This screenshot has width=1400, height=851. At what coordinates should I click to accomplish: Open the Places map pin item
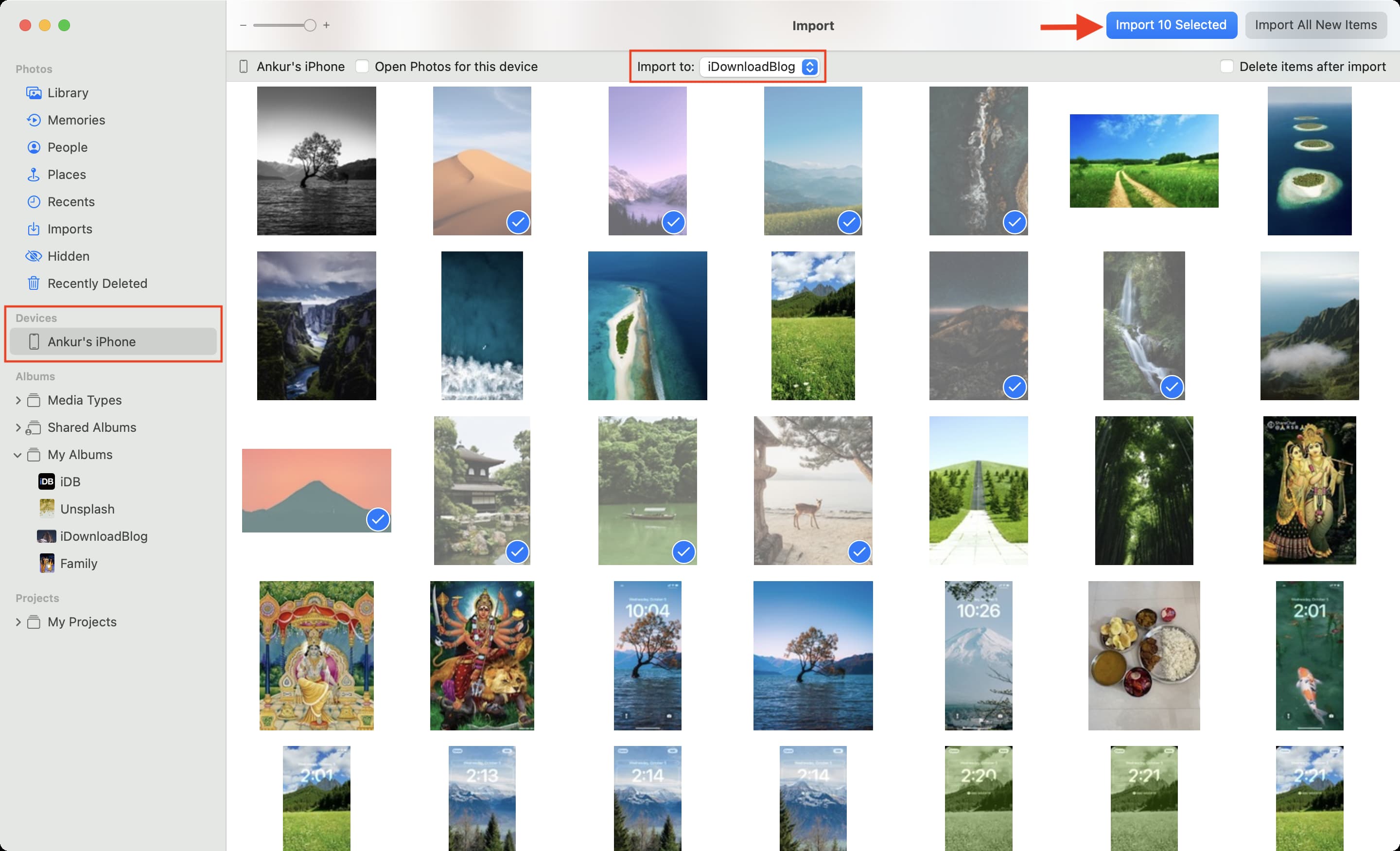(x=34, y=175)
